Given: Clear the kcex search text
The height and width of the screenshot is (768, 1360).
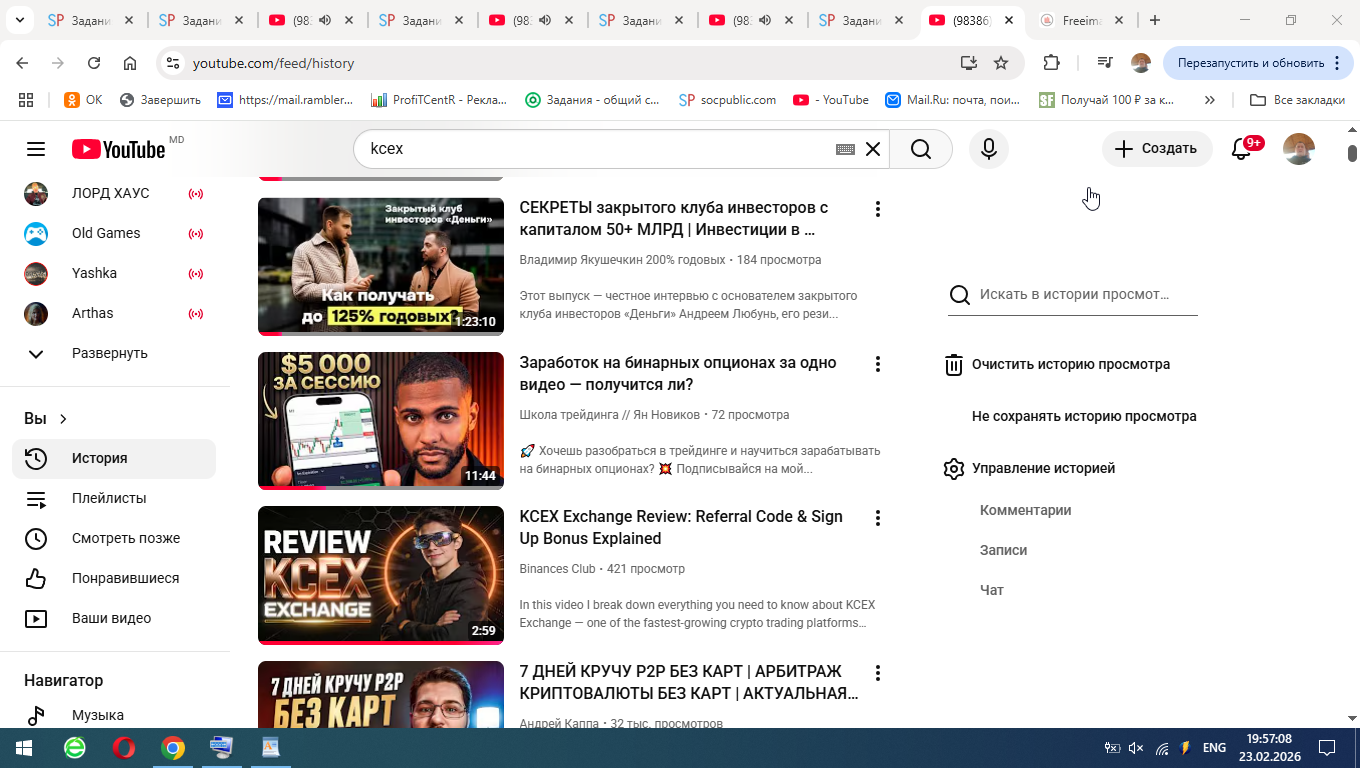Looking at the screenshot, I should pos(873,149).
